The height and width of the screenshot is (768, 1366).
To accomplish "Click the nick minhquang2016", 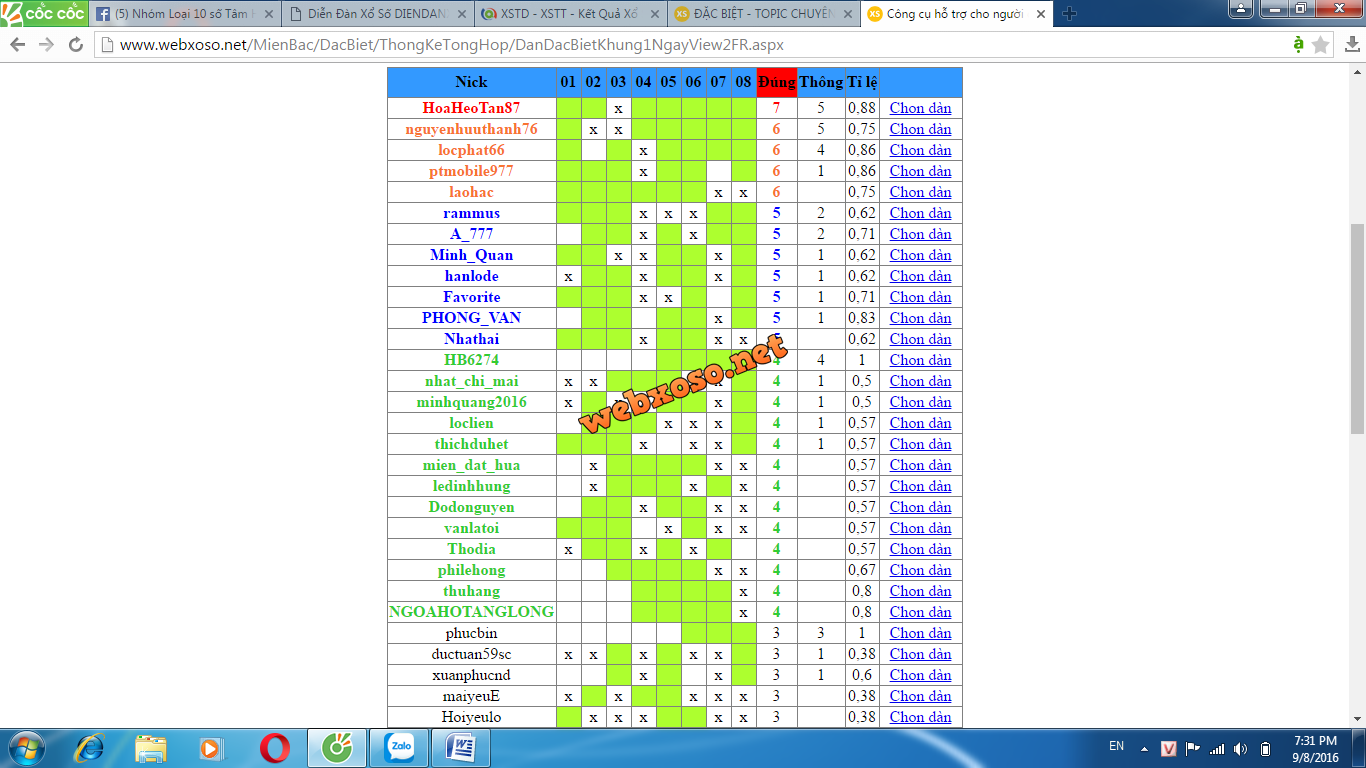I will click(x=471, y=402).
